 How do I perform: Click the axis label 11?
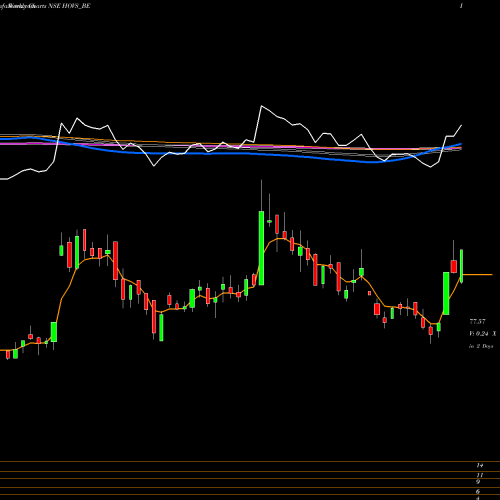click(x=480, y=475)
